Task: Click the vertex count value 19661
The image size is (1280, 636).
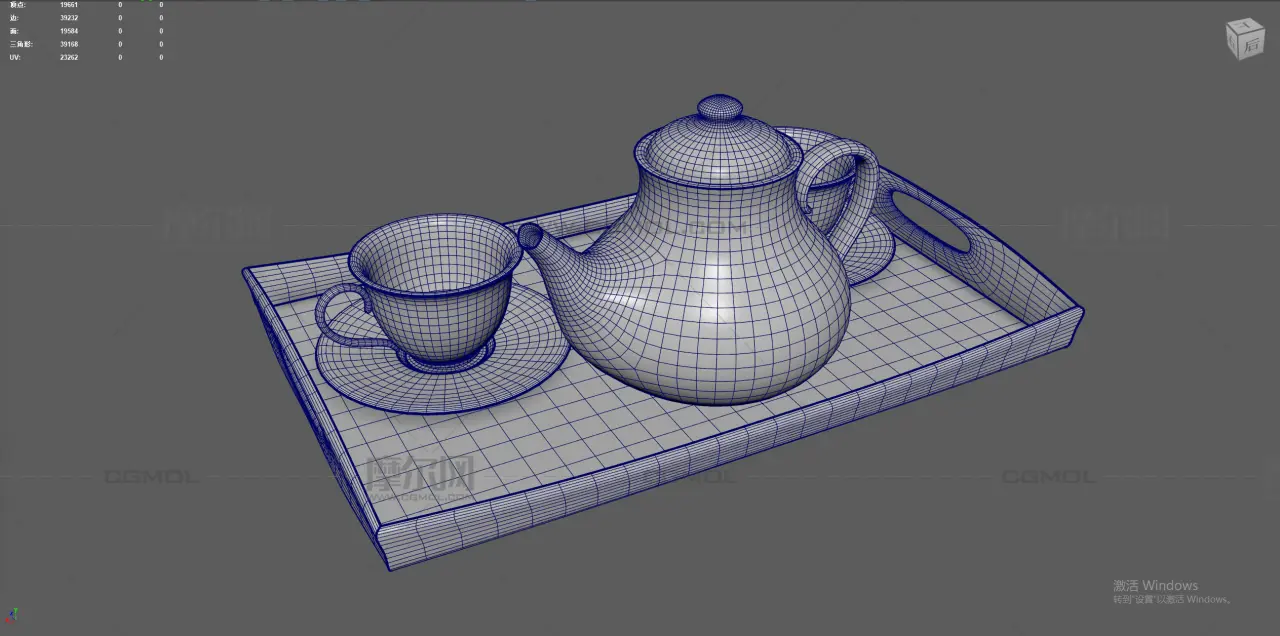Action: click(x=69, y=5)
